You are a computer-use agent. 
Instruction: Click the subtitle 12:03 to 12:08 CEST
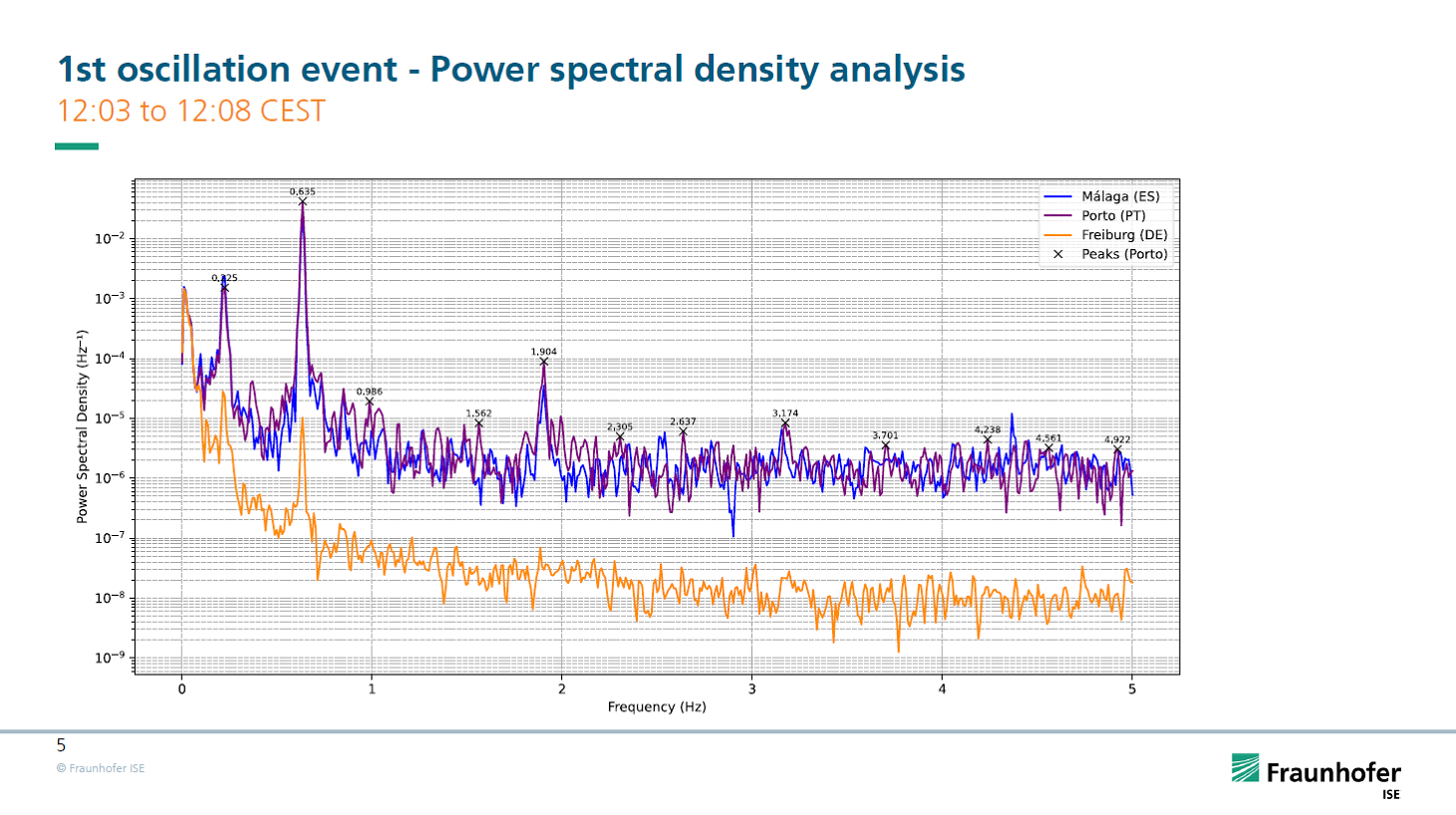point(191,111)
